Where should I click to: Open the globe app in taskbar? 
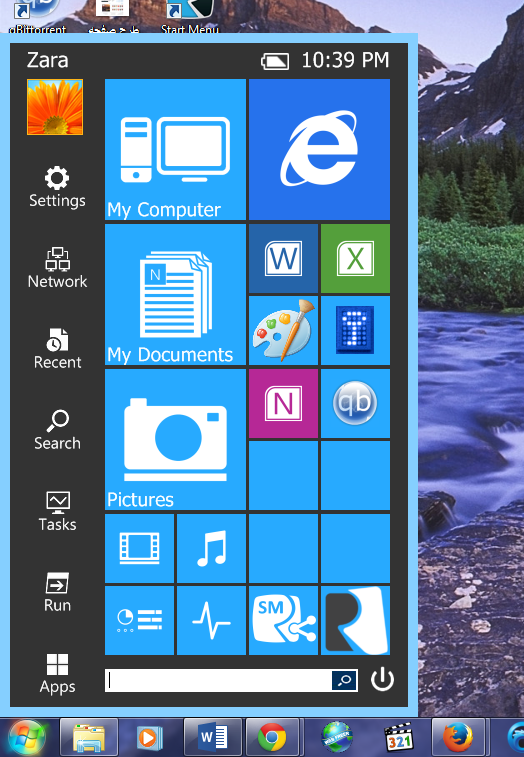coord(337,737)
